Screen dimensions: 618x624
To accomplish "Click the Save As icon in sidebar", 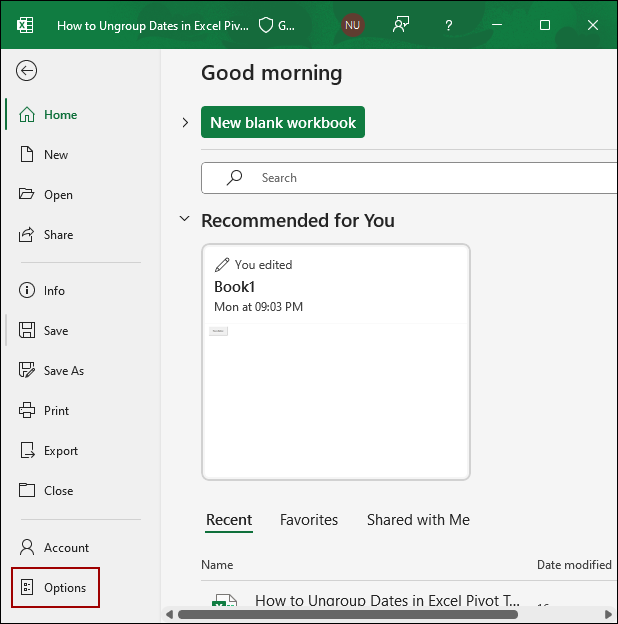I will point(27,370).
